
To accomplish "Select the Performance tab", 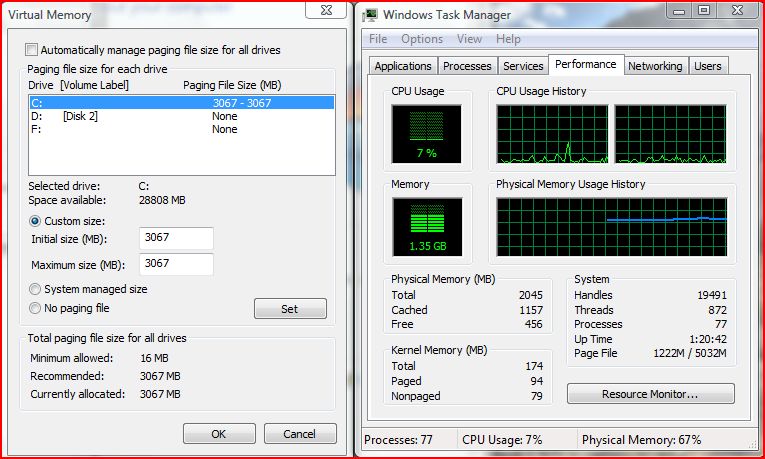I will point(585,64).
